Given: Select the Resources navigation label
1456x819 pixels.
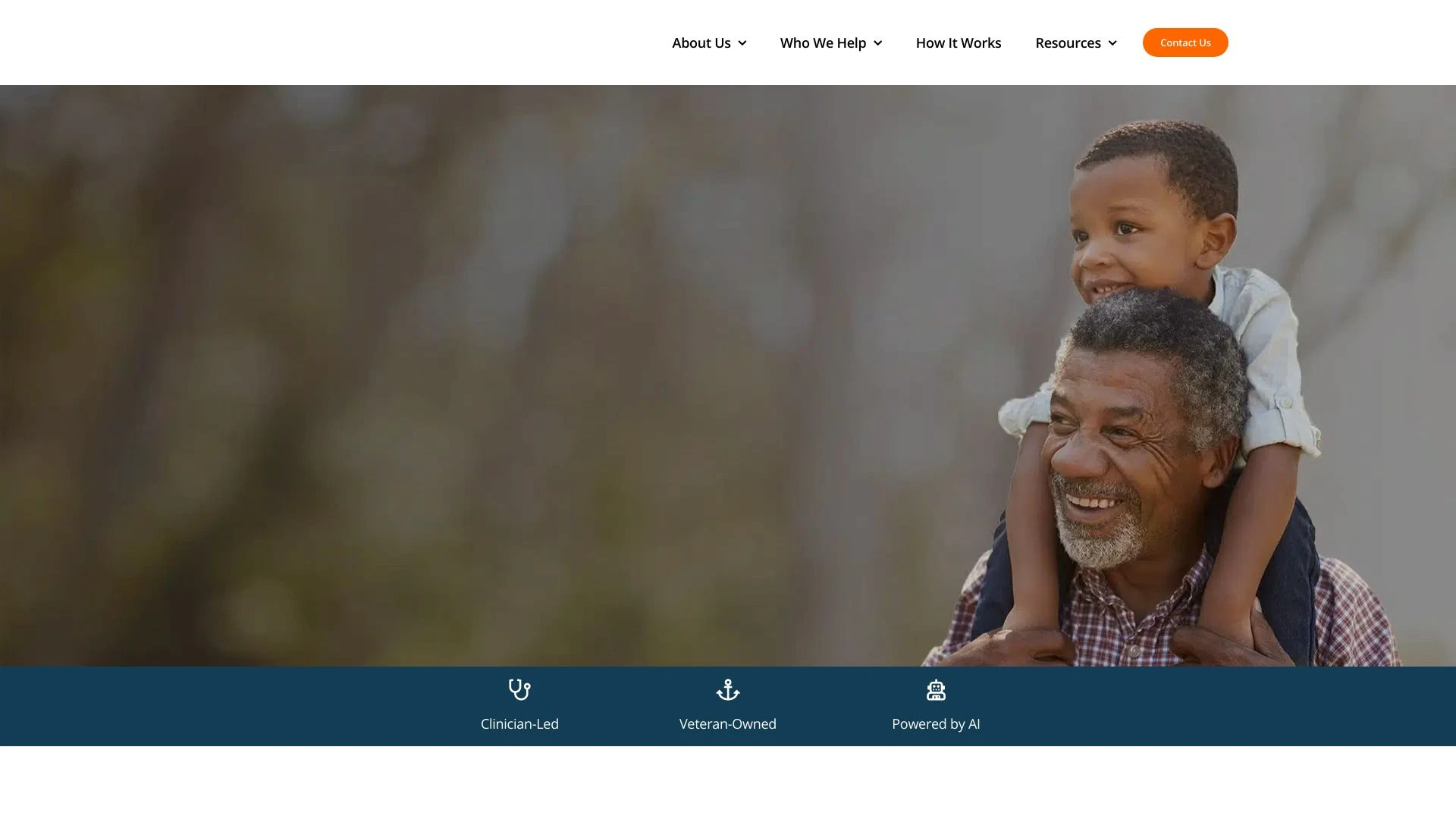Looking at the screenshot, I should [1068, 43].
